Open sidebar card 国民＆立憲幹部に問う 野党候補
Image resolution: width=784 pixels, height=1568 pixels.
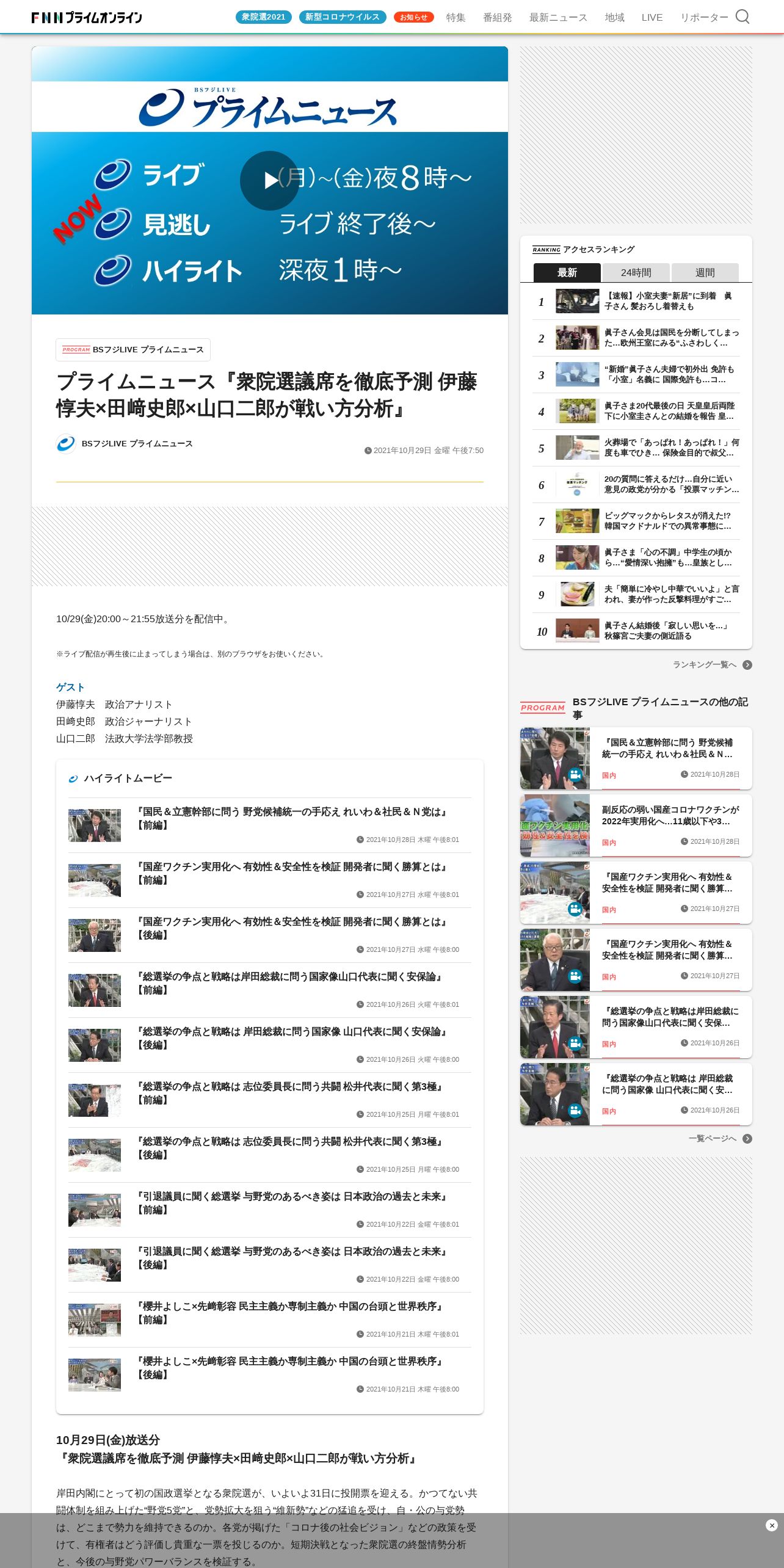click(636, 758)
